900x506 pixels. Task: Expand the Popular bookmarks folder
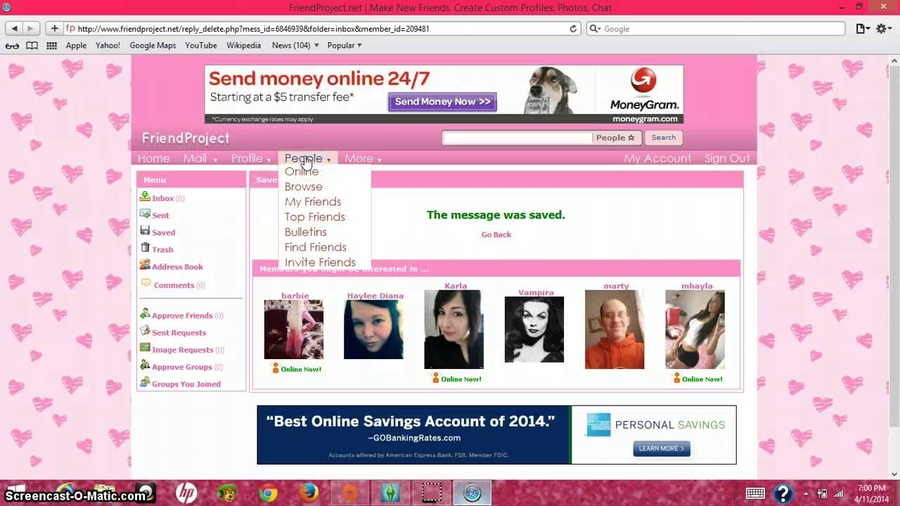tap(345, 45)
